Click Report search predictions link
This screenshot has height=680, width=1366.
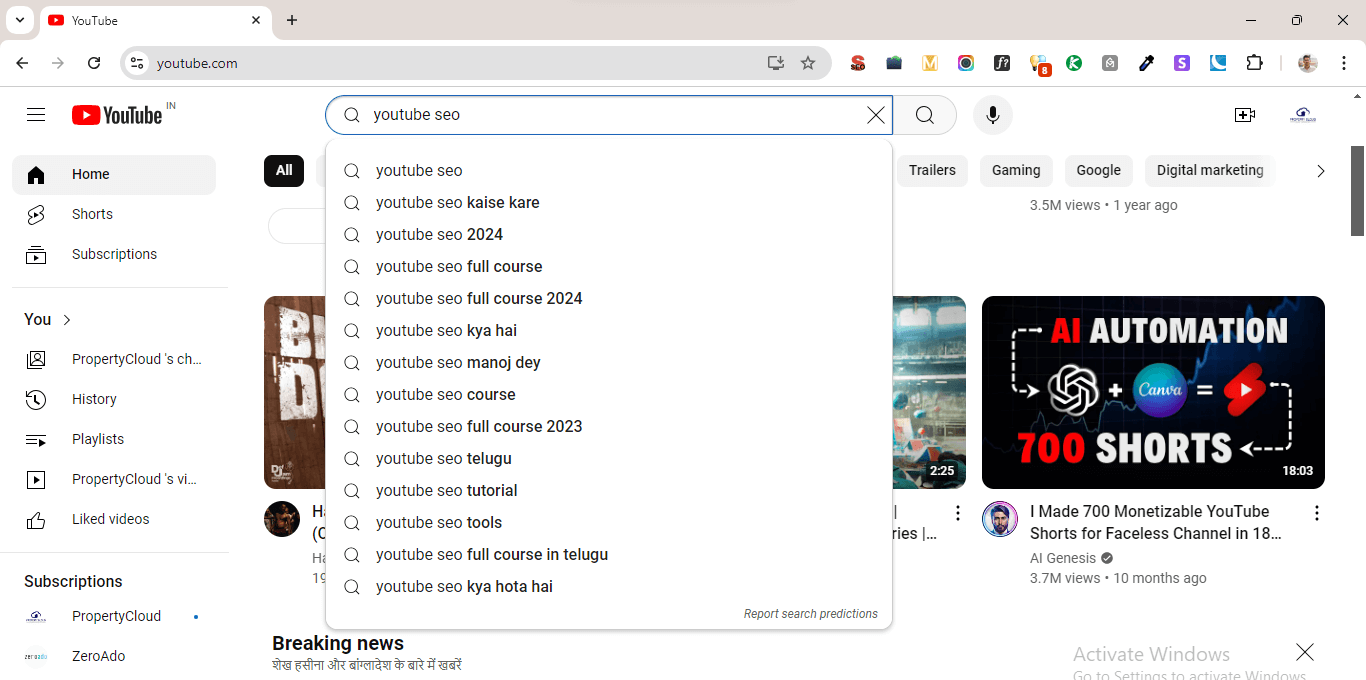click(x=810, y=614)
